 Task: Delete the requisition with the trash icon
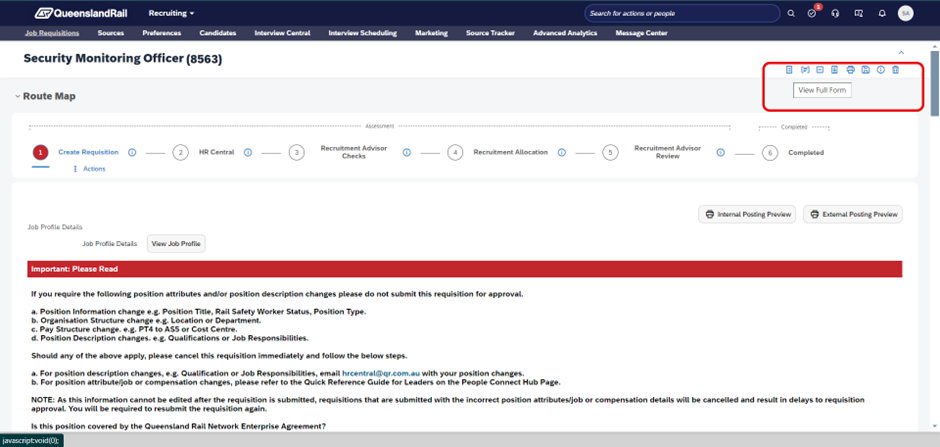(896, 70)
